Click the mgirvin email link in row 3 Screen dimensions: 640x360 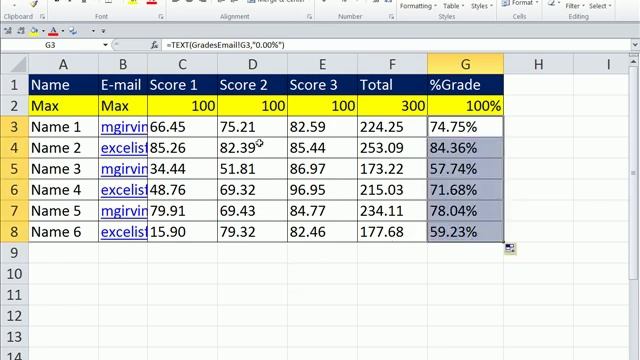point(124,127)
